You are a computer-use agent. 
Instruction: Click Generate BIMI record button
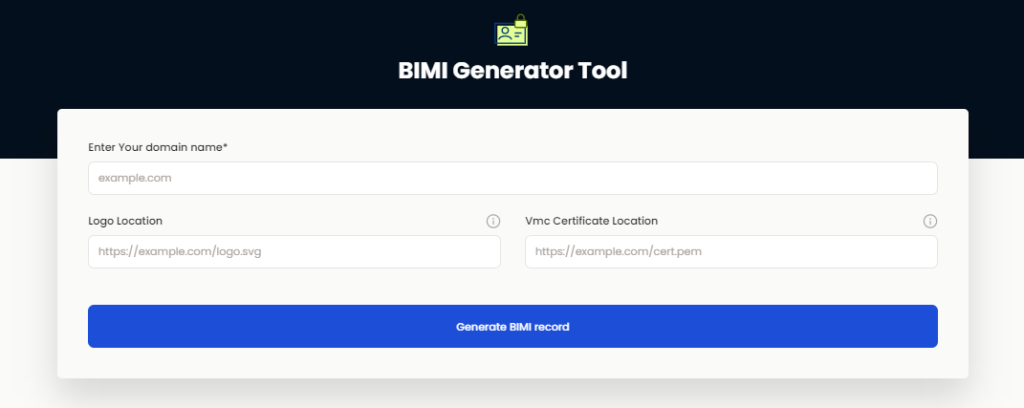(513, 326)
